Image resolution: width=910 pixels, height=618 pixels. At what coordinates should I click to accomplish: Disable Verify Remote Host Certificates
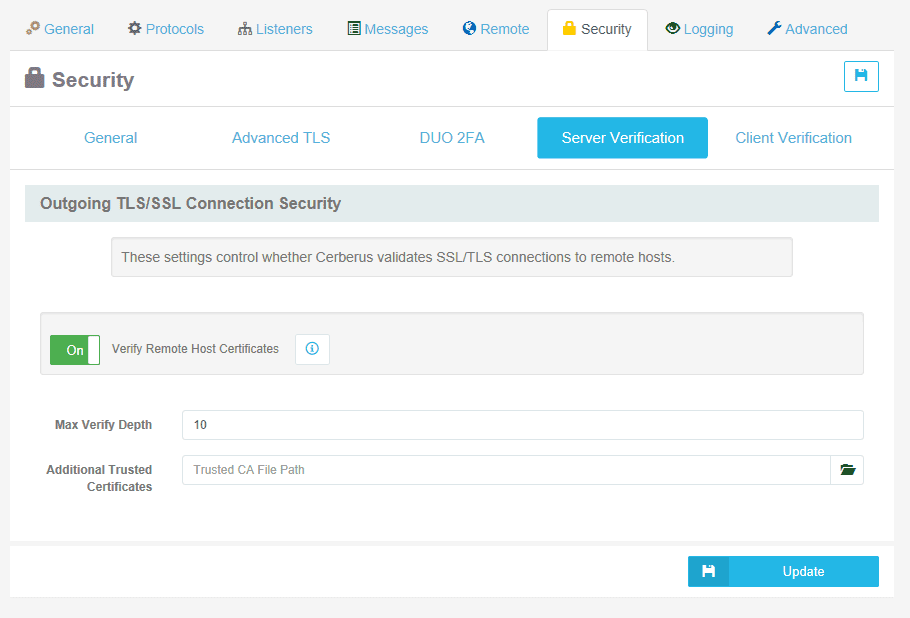(x=74, y=349)
